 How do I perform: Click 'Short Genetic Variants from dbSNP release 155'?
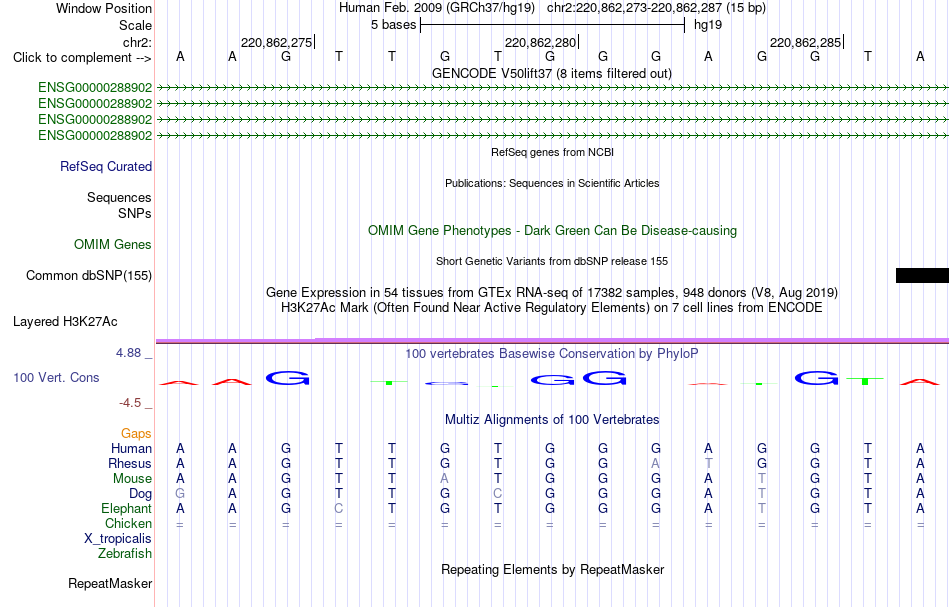[552, 261]
